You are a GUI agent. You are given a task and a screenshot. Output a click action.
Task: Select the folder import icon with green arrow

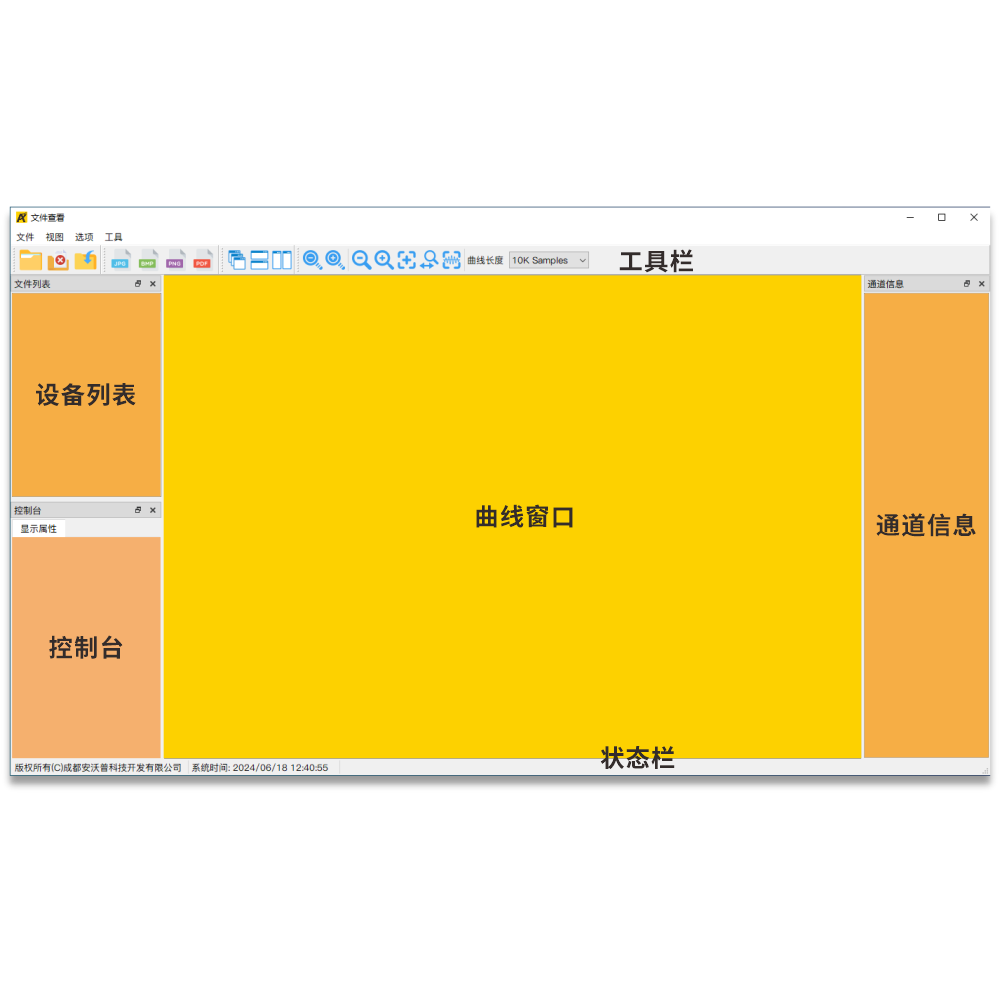[85, 260]
